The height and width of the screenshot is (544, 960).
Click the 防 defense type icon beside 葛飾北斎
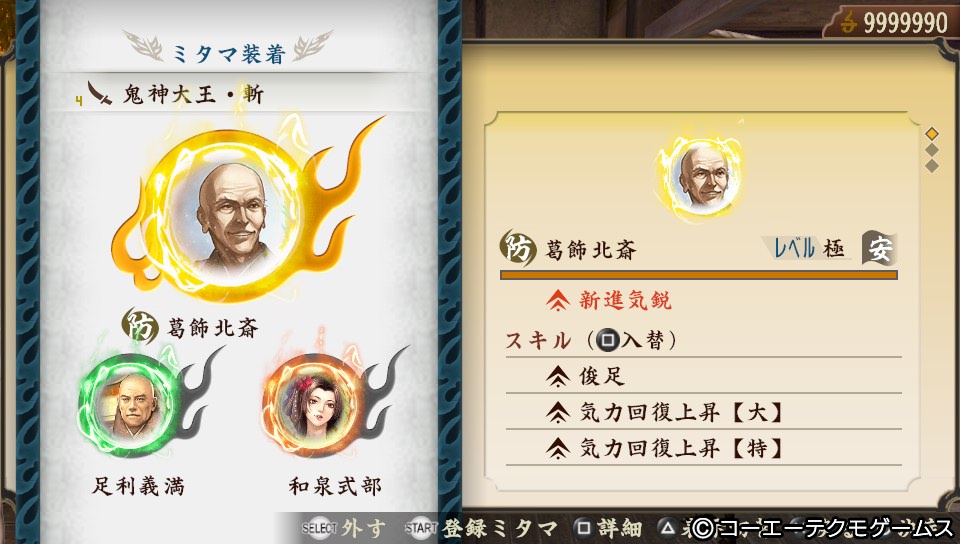[x=139, y=325]
